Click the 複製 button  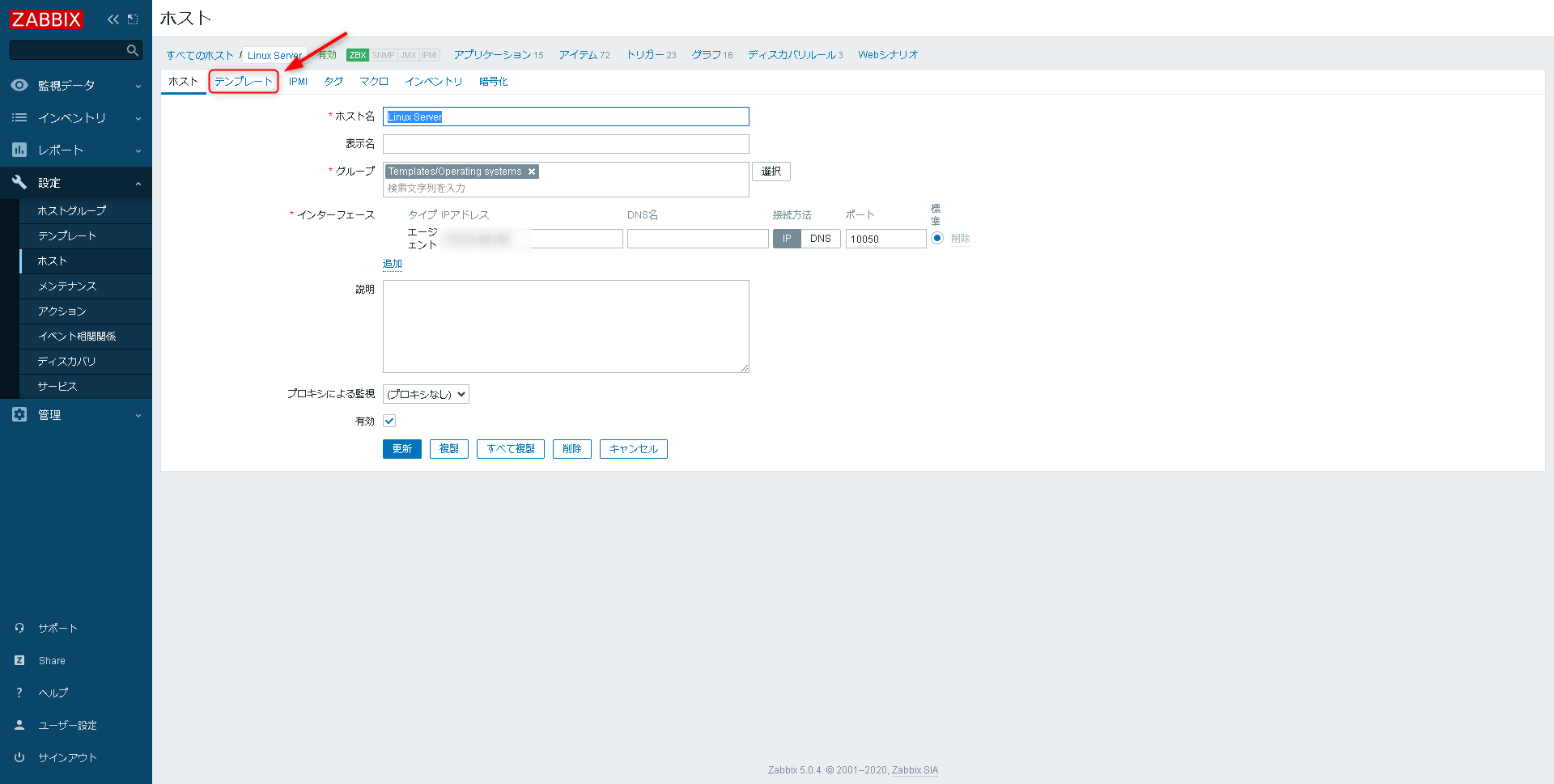click(449, 449)
